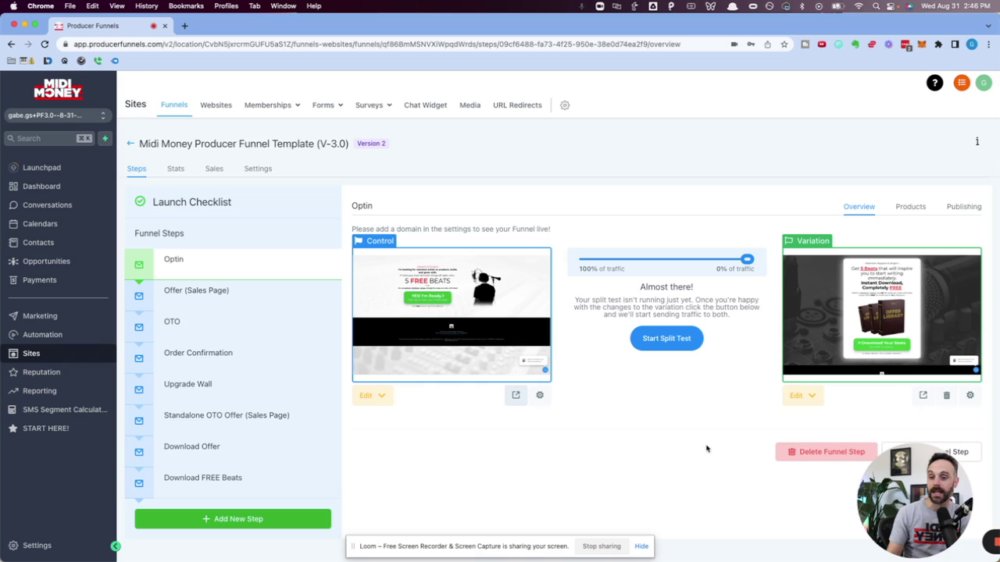Open the Profiles menu in menu bar
Viewport: 1000px width, 562px height.
pos(226,6)
